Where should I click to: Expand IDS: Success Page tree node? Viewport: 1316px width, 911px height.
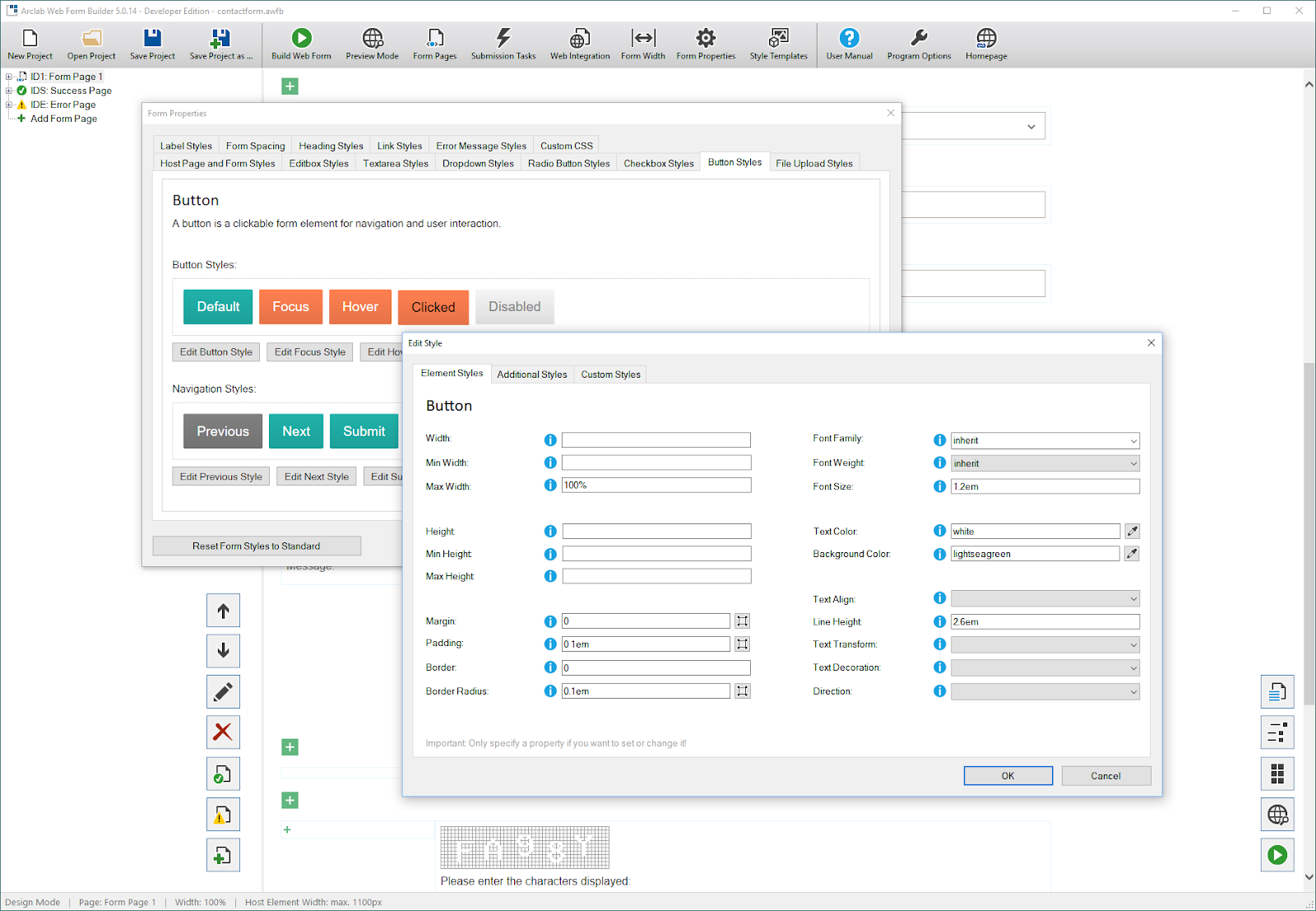[x=9, y=91]
